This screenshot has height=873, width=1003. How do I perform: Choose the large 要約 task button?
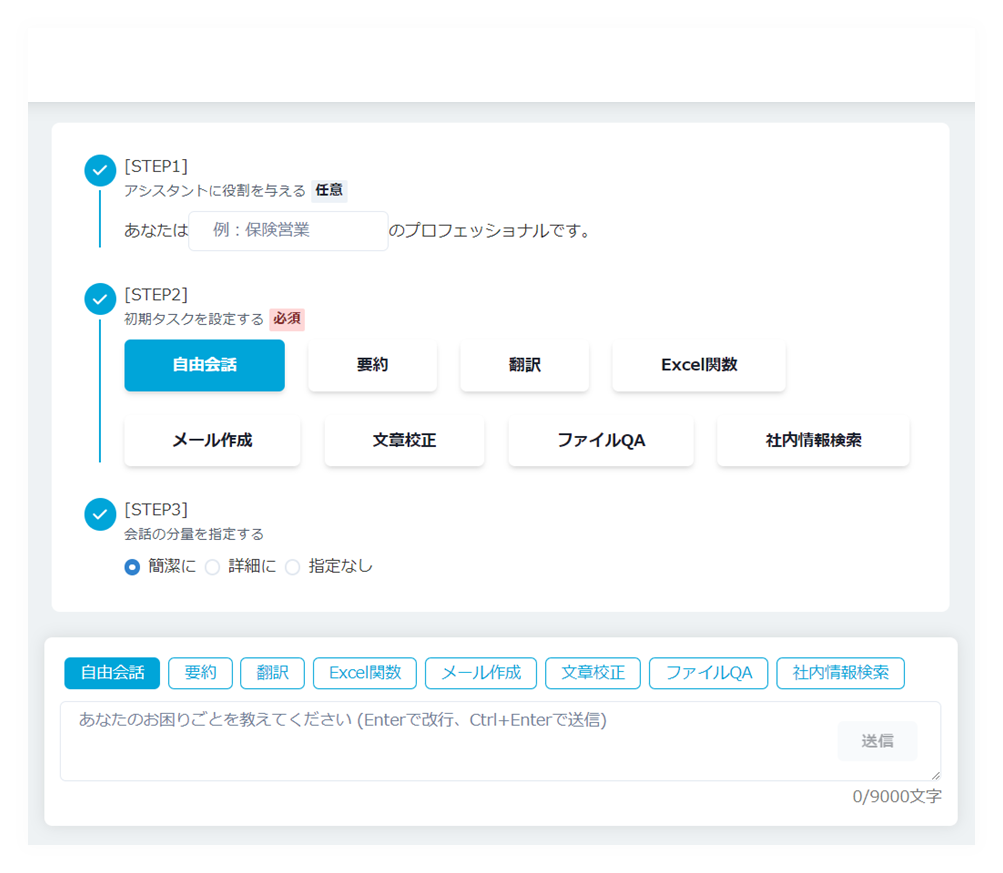point(372,365)
